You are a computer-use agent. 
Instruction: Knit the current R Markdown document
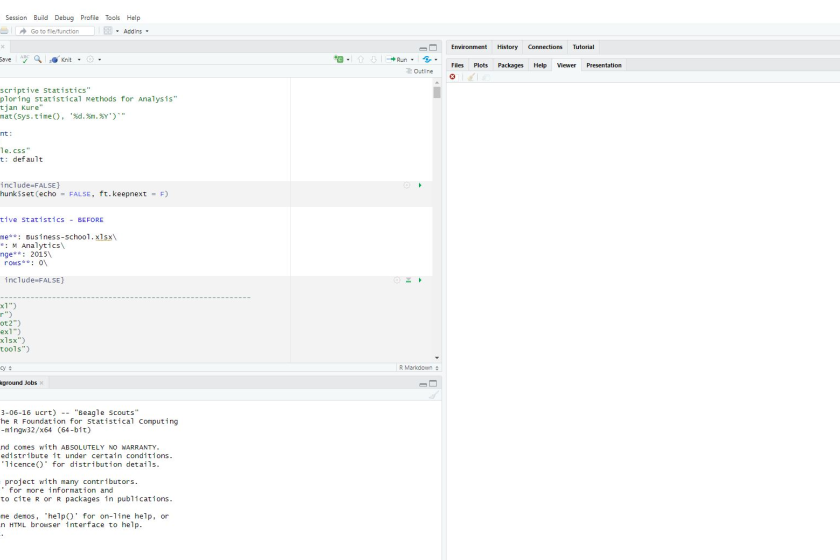64,59
